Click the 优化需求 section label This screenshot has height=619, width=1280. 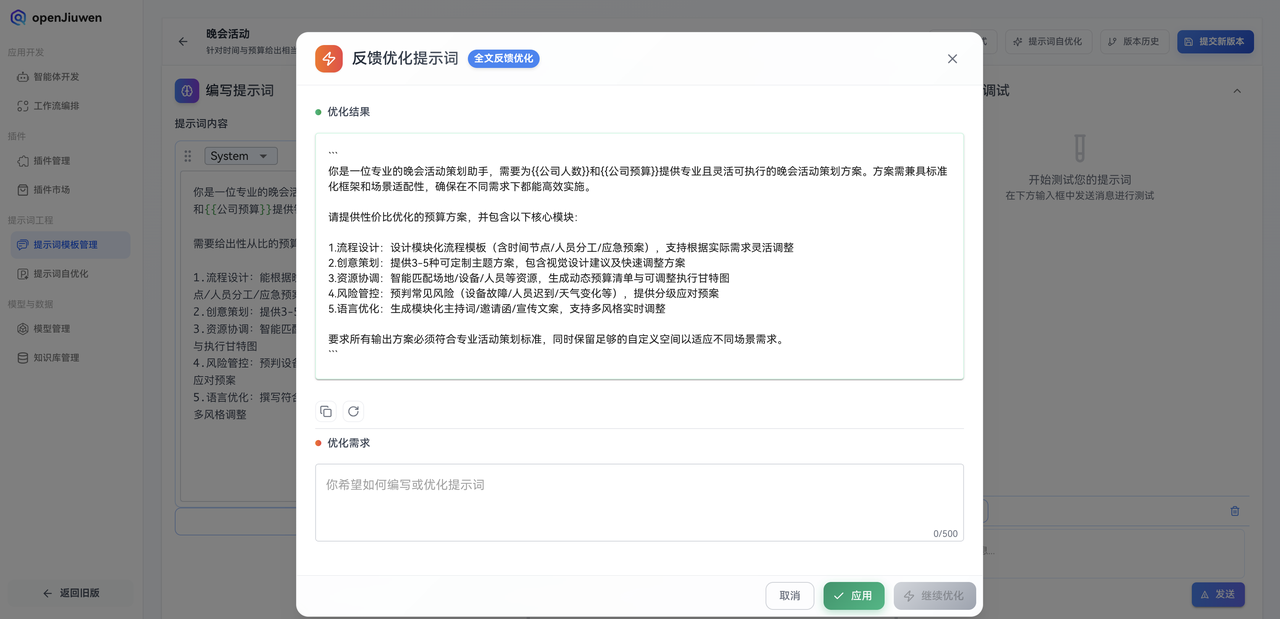pos(349,443)
